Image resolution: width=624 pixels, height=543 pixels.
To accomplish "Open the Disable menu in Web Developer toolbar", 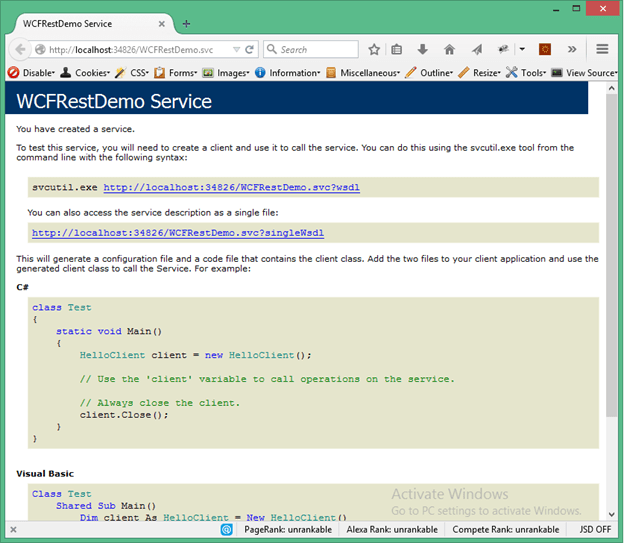I will (x=31, y=73).
